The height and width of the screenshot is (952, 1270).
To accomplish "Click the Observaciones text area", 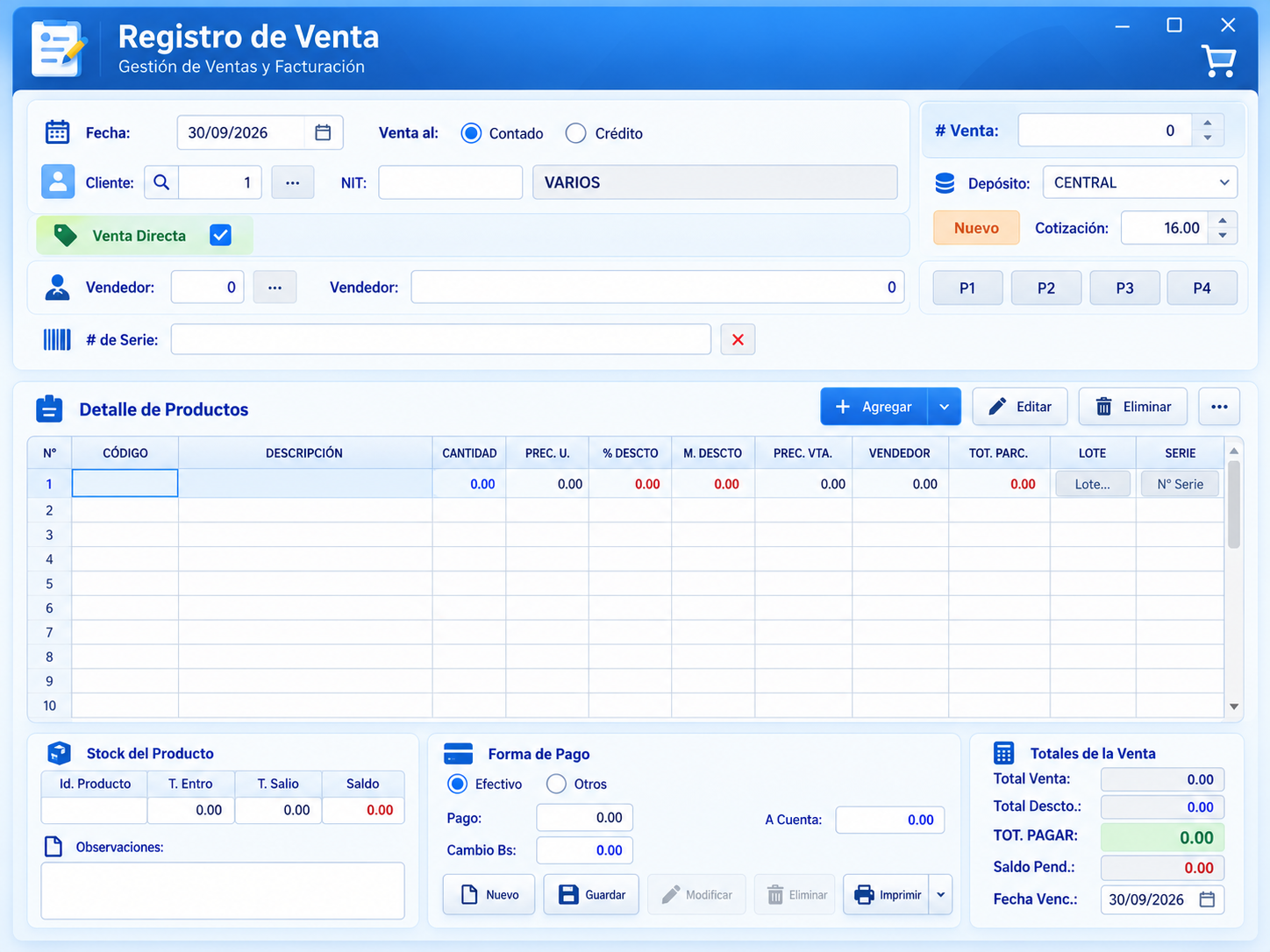I will pos(223,891).
